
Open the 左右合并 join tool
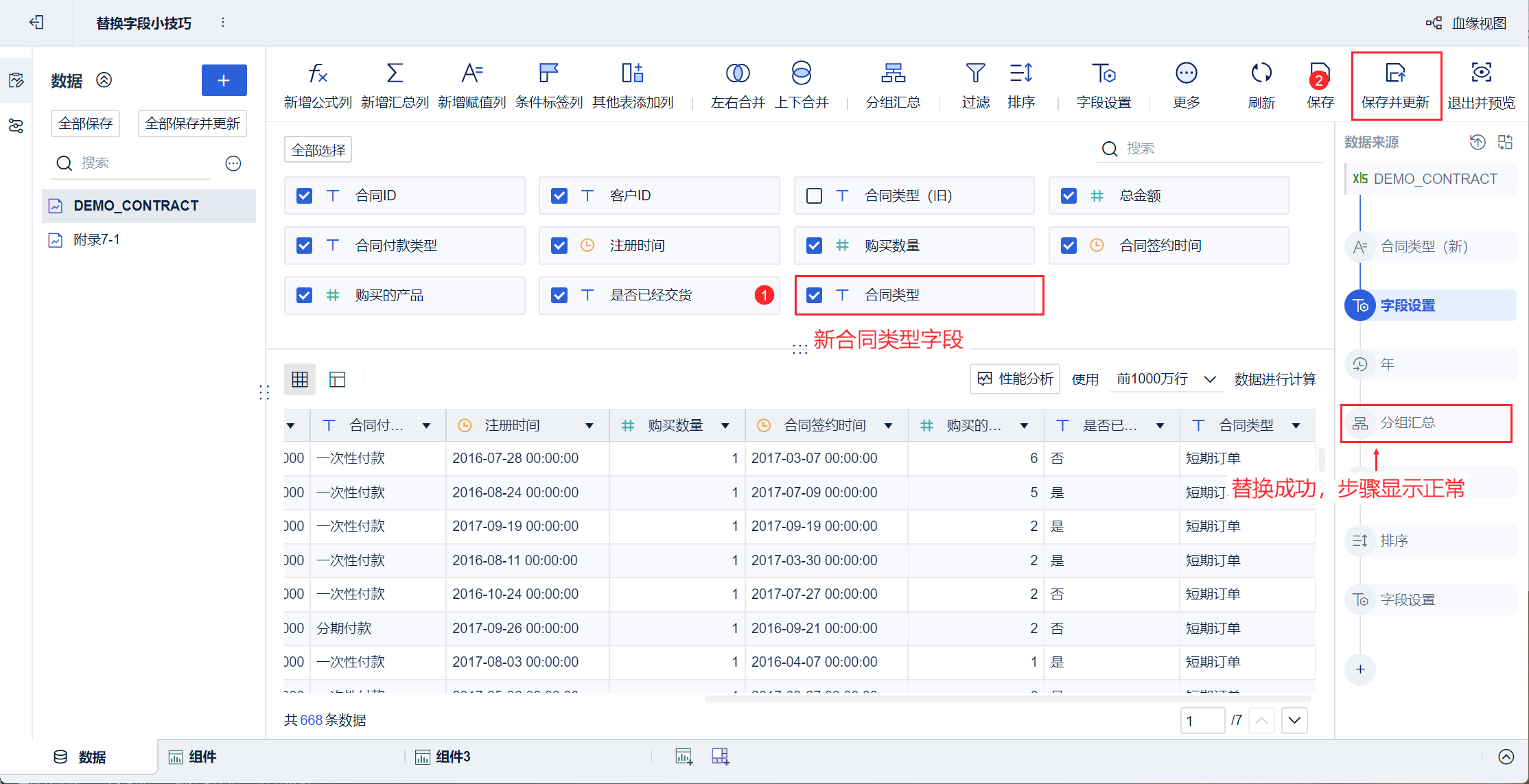[738, 73]
